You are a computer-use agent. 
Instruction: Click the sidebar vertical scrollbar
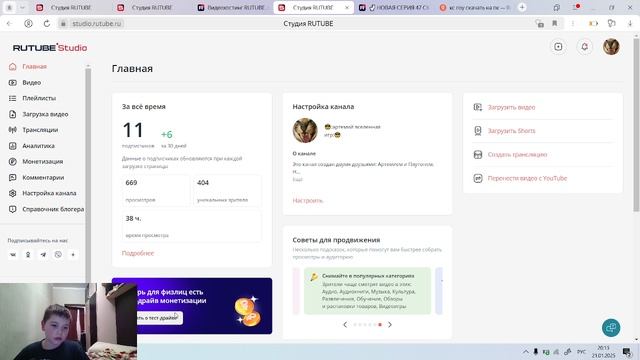tap(88, 176)
